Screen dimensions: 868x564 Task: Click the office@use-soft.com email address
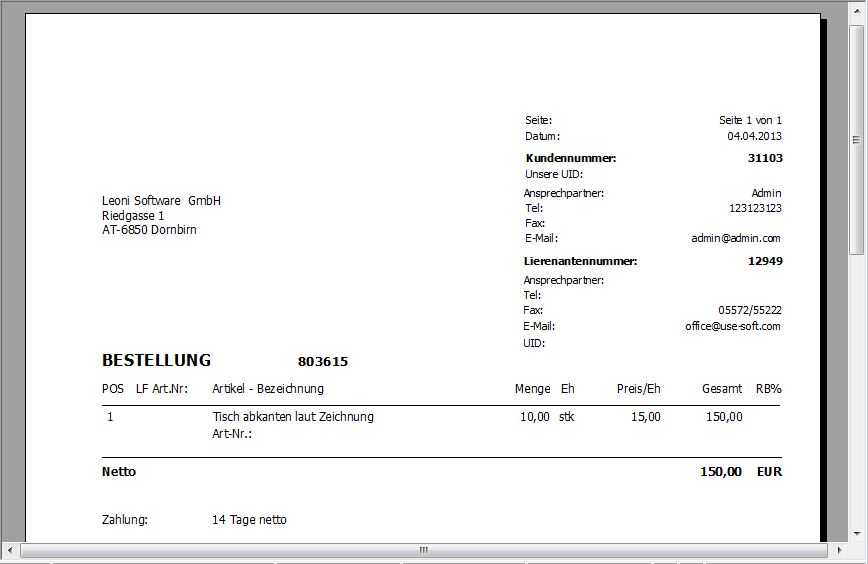pos(732,326)
